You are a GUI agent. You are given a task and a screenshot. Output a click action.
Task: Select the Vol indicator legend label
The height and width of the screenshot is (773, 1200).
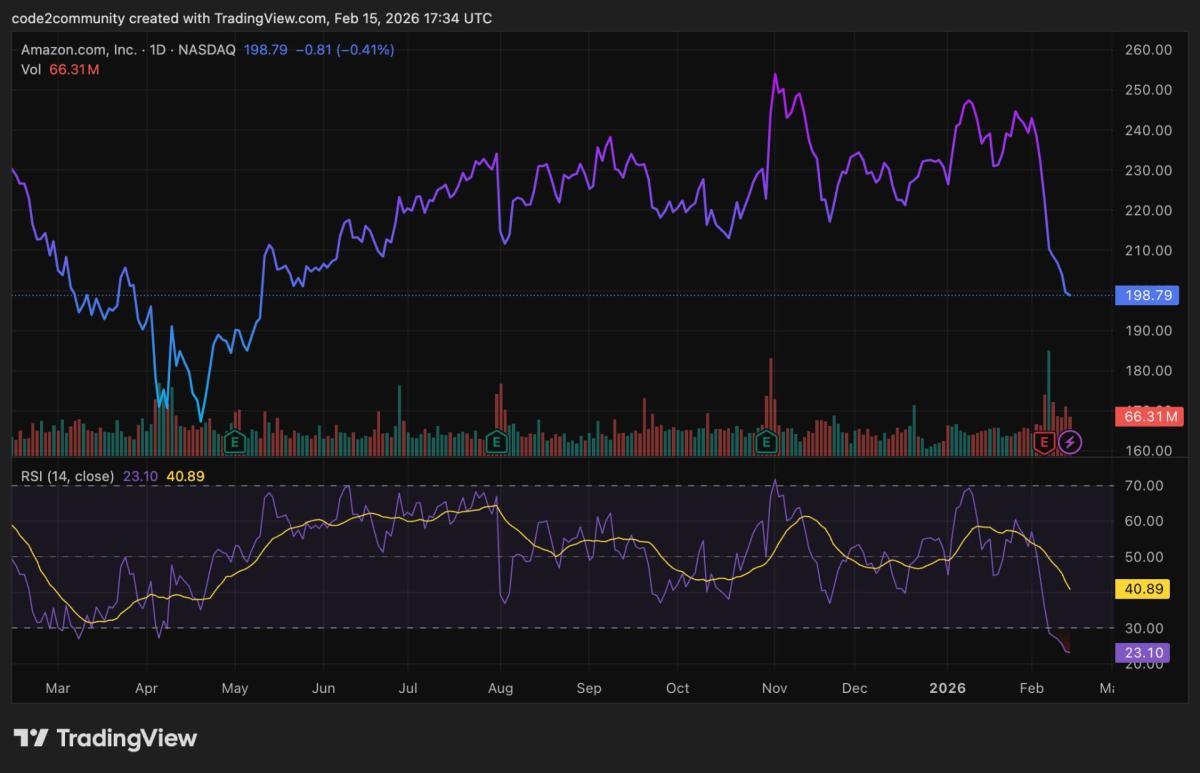click(x=31, y=69)
